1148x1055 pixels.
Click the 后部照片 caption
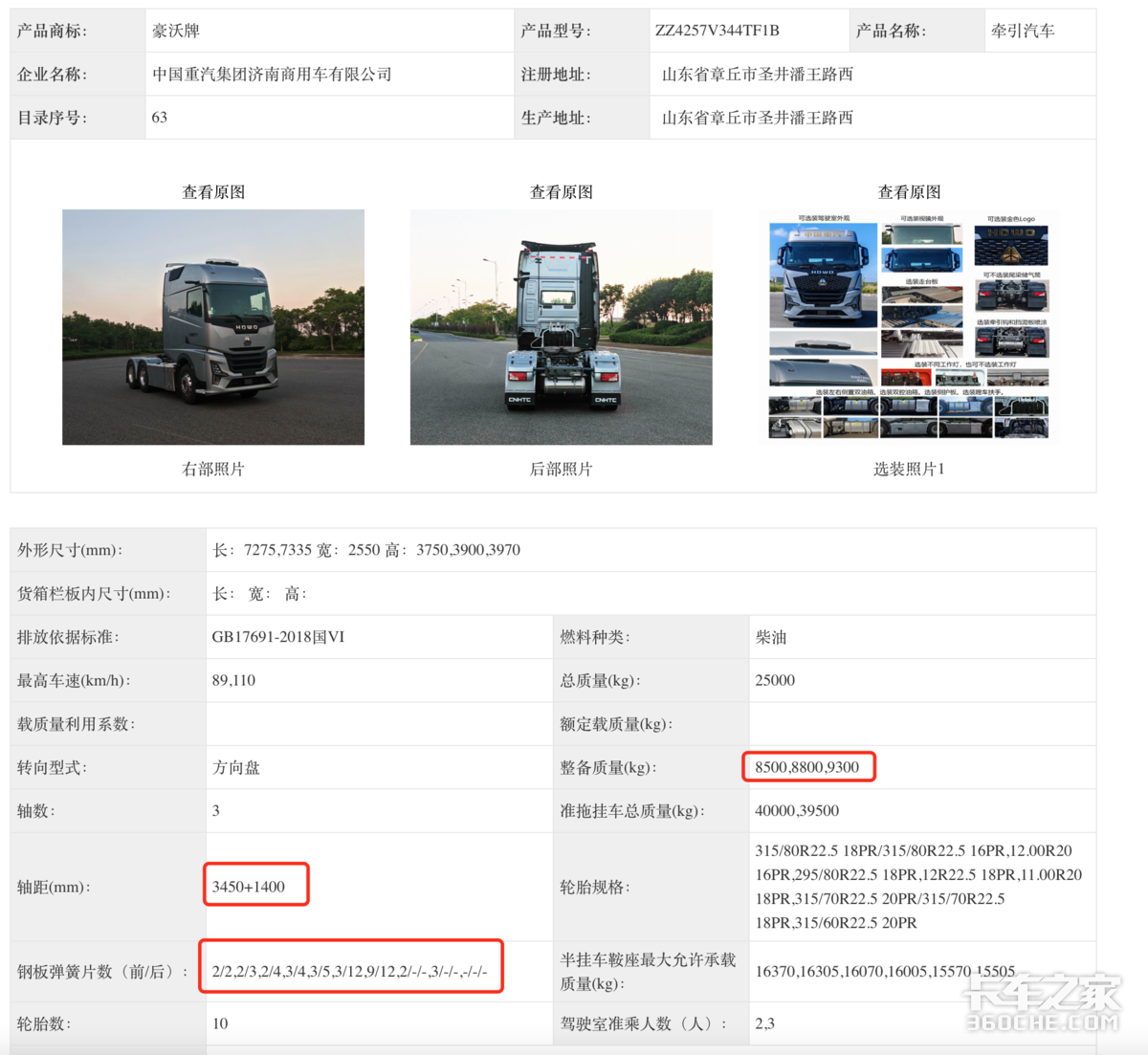coord(562,469)
